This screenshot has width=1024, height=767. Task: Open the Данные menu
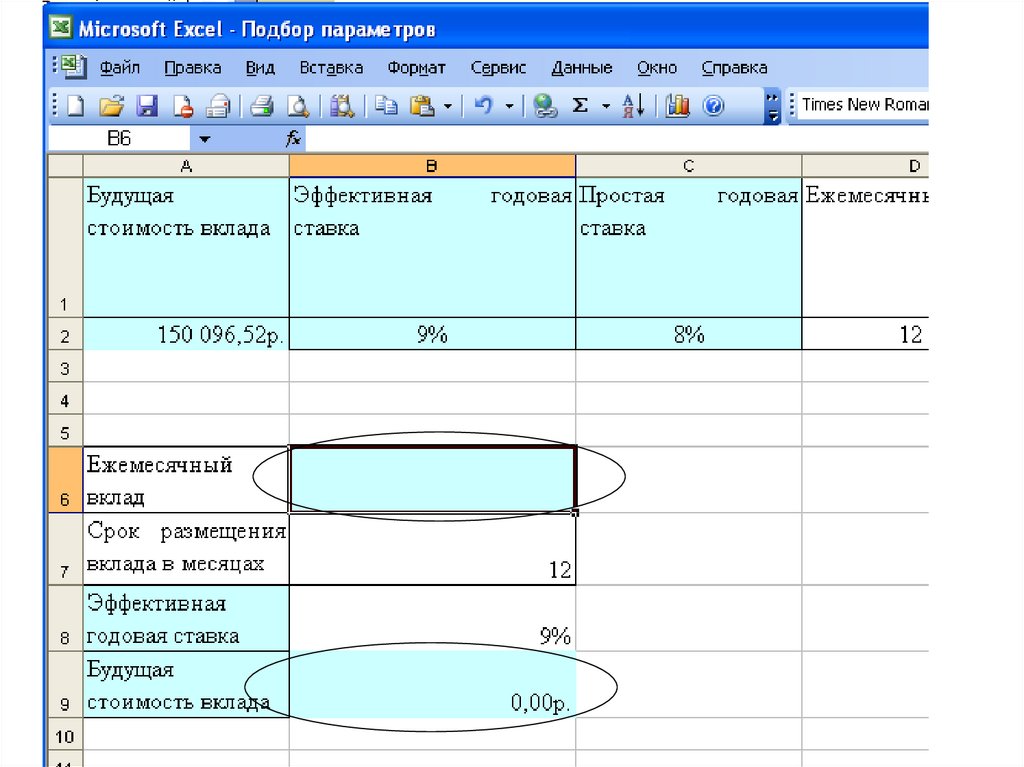click(x=582, y=68)
